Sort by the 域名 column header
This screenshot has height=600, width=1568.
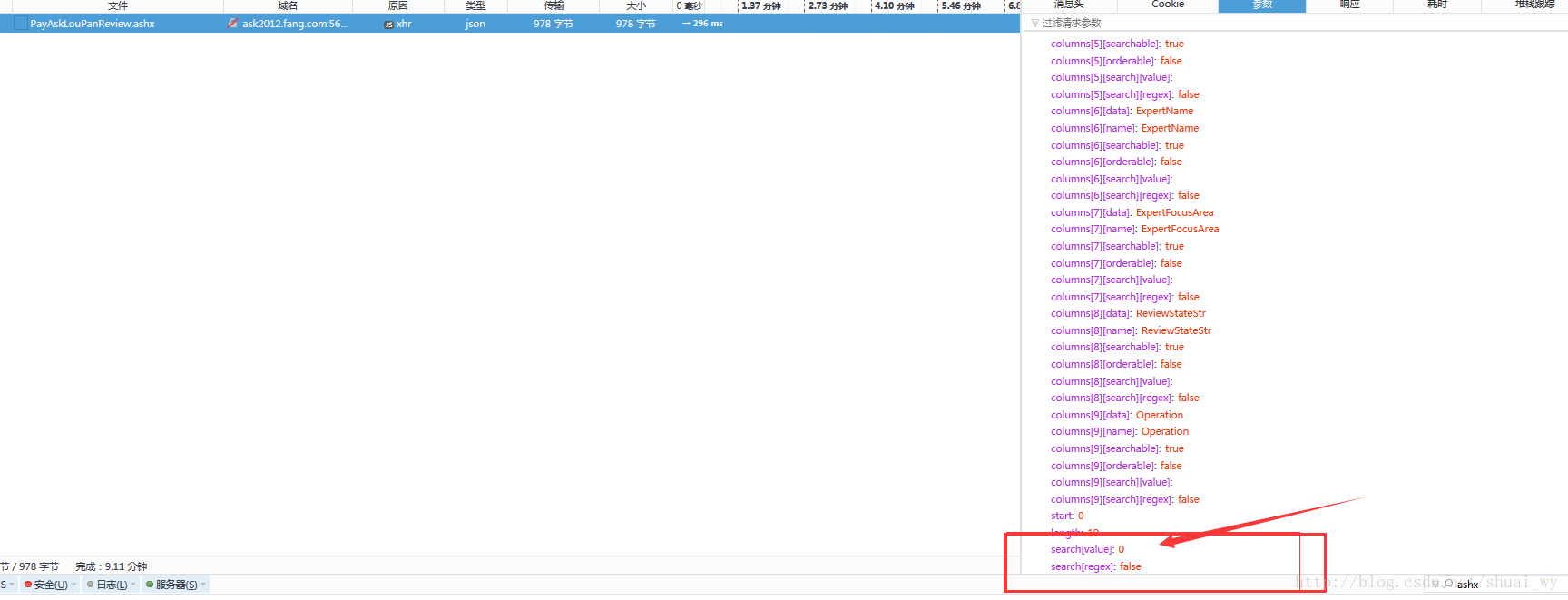coord(288,5)
